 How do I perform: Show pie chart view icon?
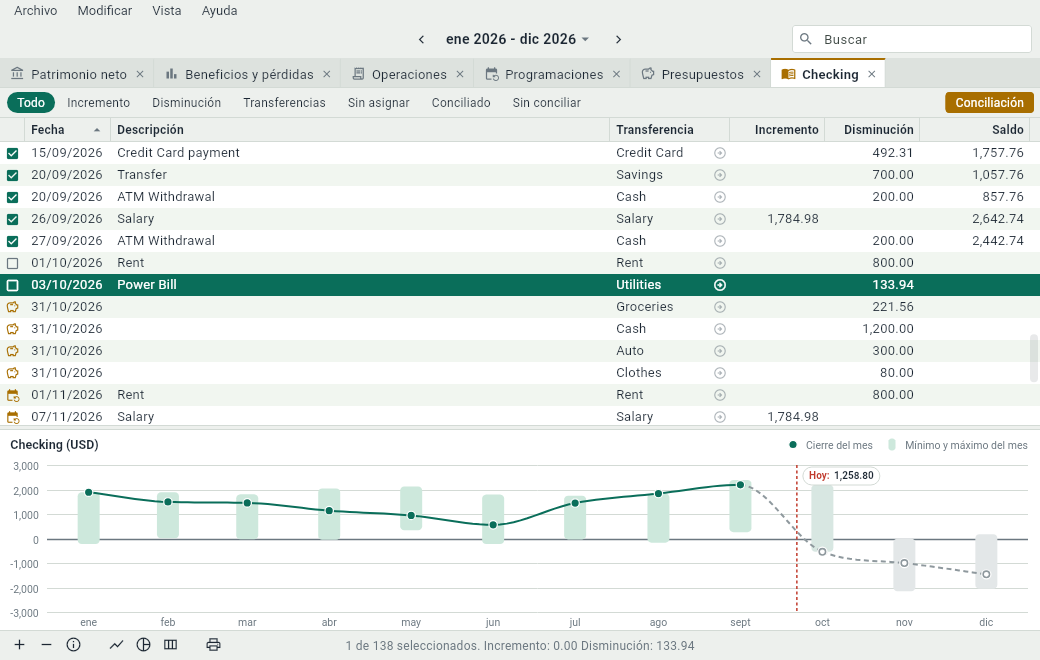point(143,645)
